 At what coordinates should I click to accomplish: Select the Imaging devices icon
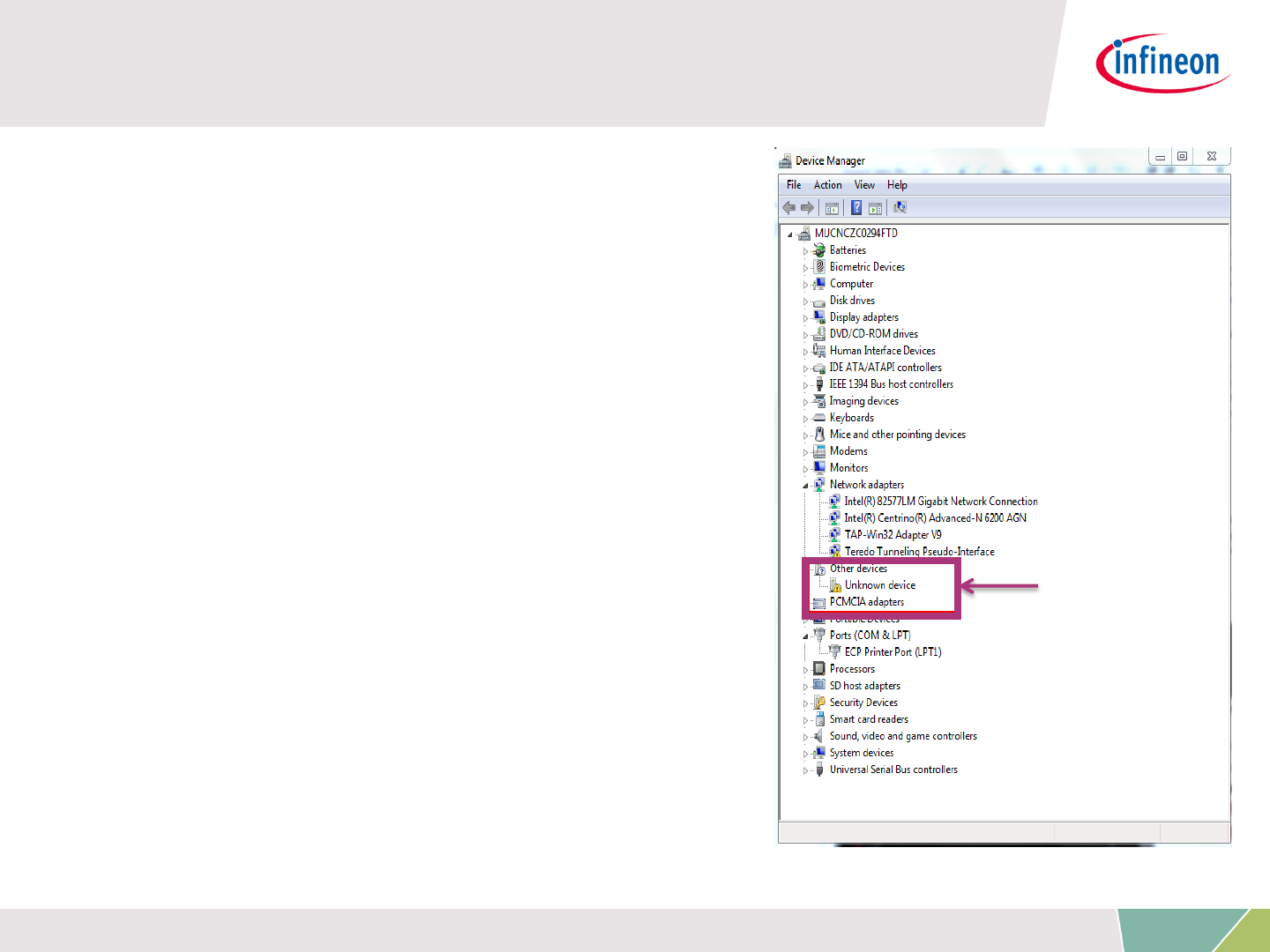click(819, 401)
